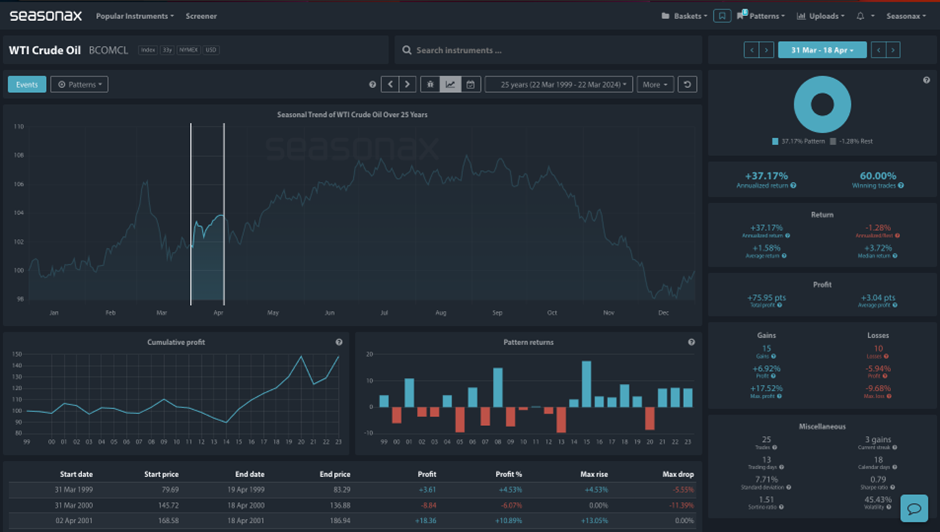Switch to the calendar view icon

(x=470, y=85)
